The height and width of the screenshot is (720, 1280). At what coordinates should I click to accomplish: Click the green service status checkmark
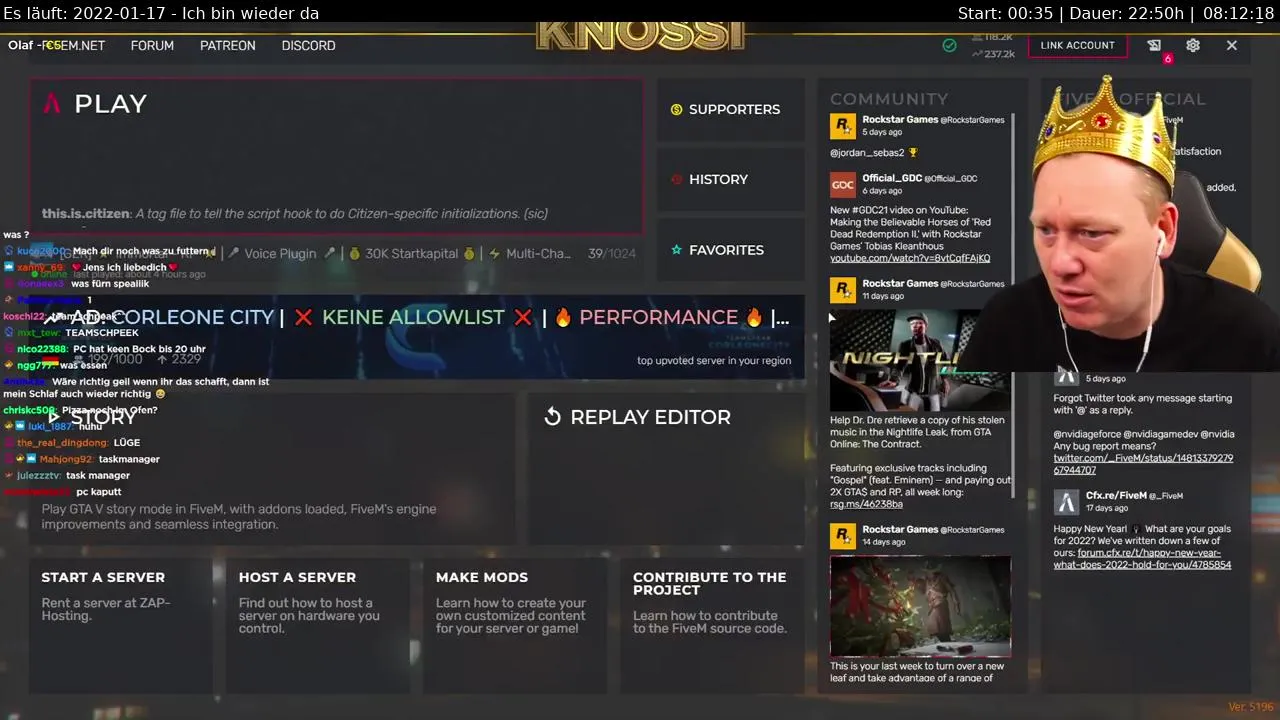[949, 45]
